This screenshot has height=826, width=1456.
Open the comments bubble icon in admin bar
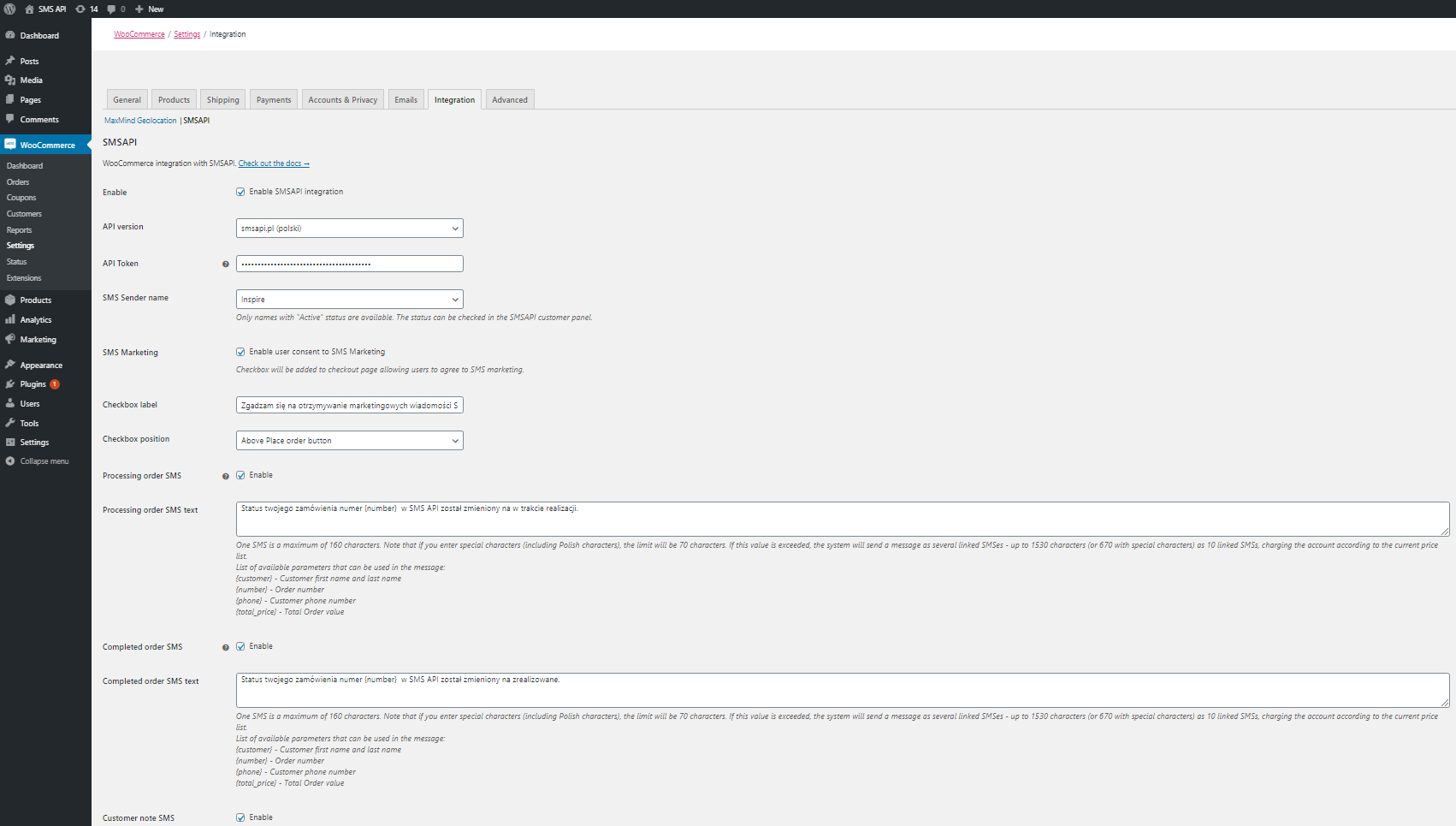coord(111,9)
